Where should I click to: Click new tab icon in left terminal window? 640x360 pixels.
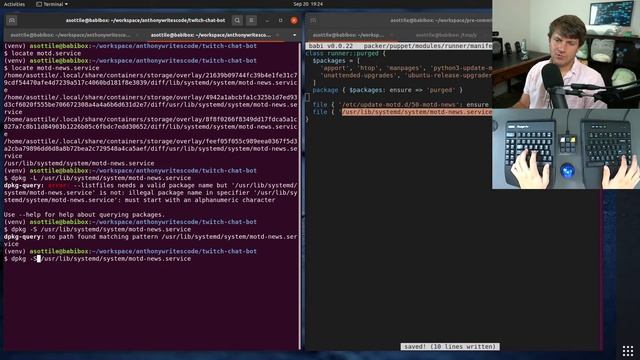(12, 20)
